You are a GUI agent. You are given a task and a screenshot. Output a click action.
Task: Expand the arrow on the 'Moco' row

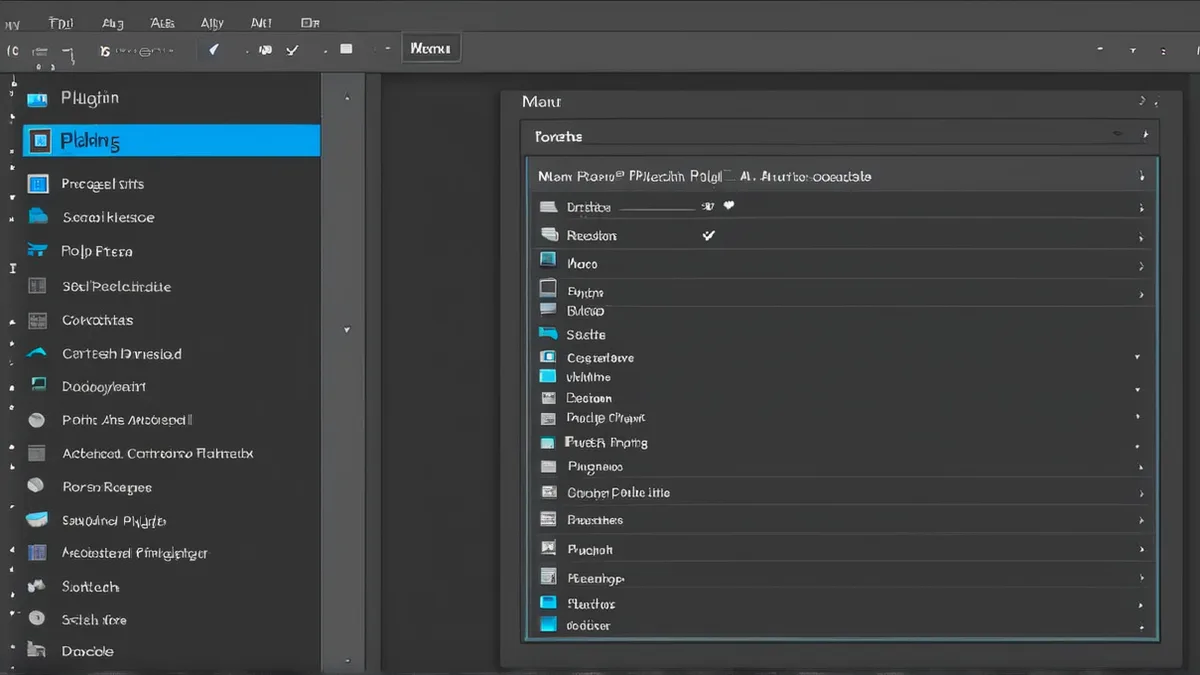tap(1141, 267)
